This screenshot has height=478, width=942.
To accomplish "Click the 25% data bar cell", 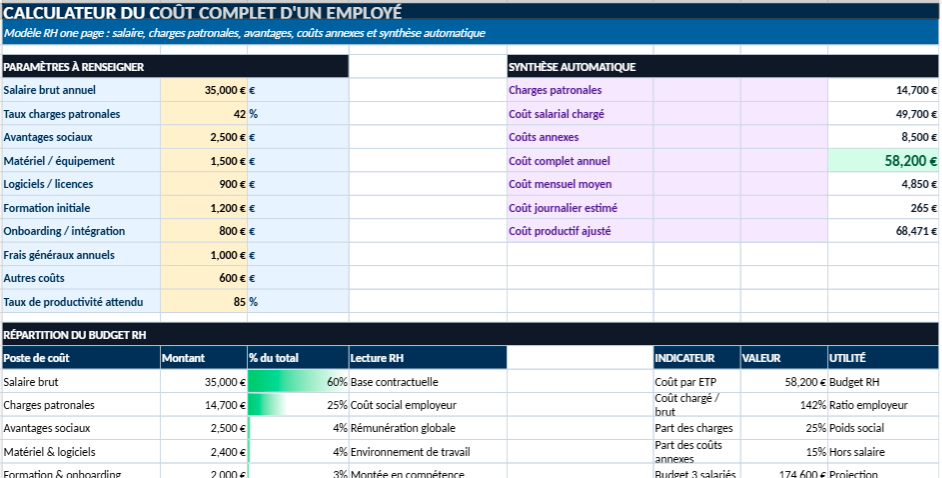I will pos(298,405).
